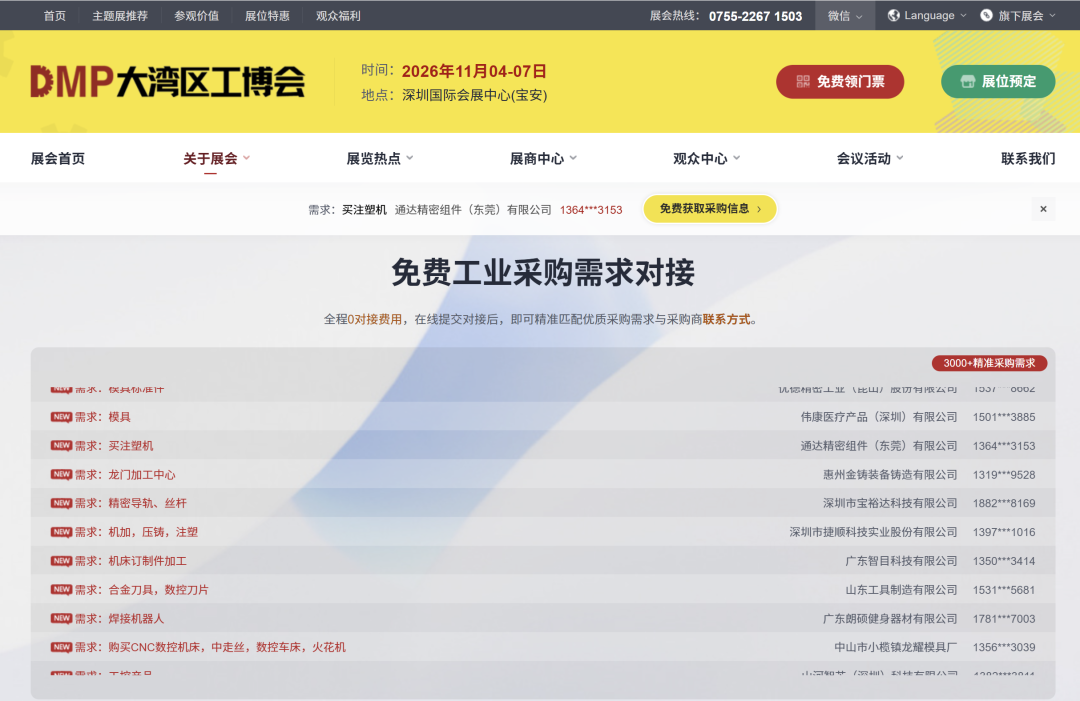Close the purchase demand notification bar
1080x701 pixels.
pos(1043,209)
